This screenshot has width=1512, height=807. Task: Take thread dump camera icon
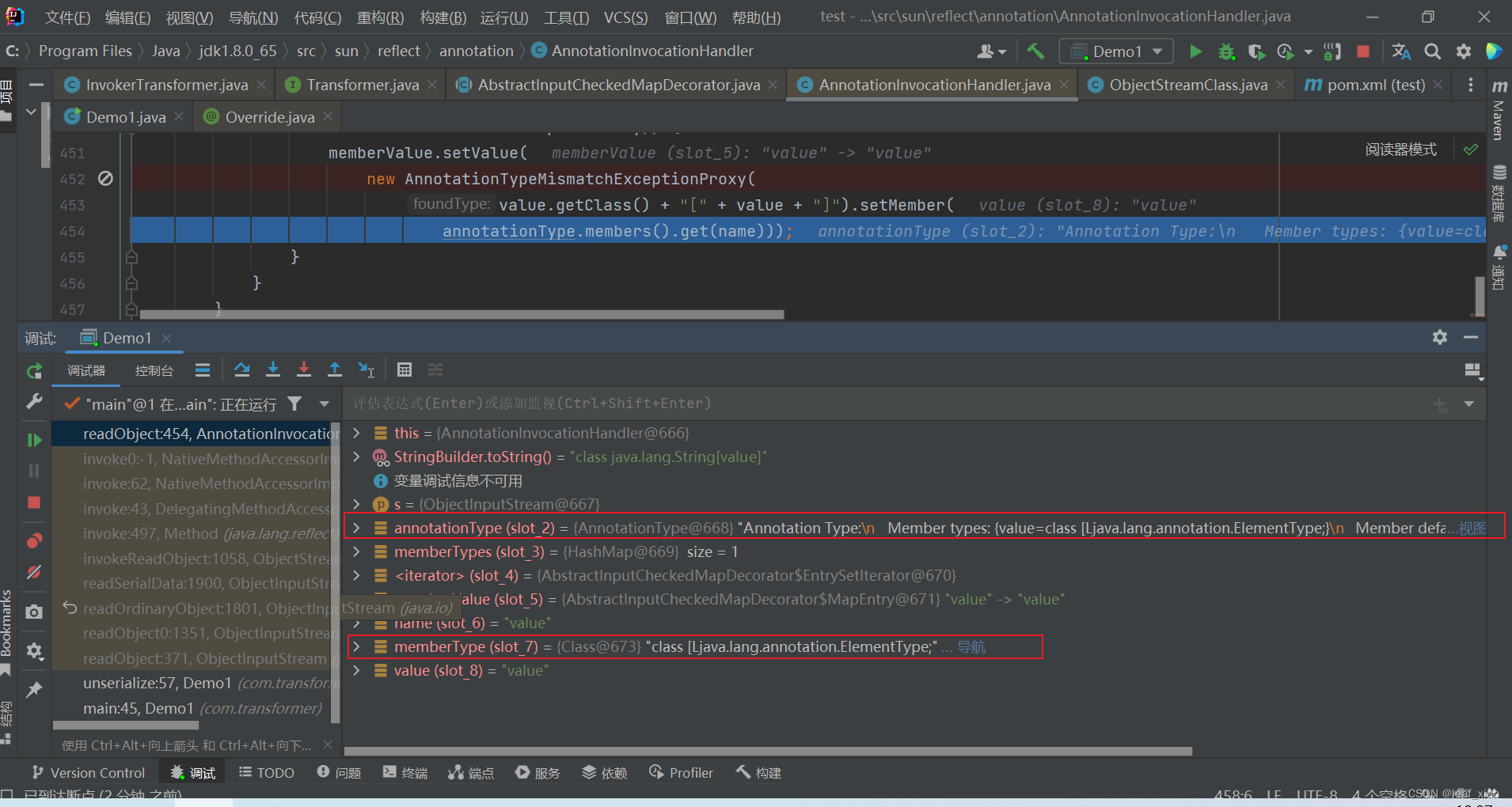(34, 612)
